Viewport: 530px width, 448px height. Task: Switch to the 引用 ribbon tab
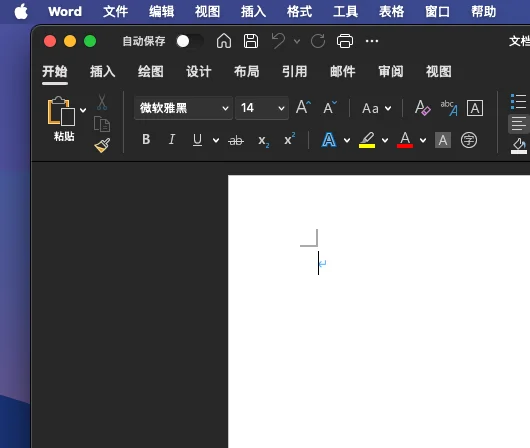pyautogui.click(x=294, y=72)
